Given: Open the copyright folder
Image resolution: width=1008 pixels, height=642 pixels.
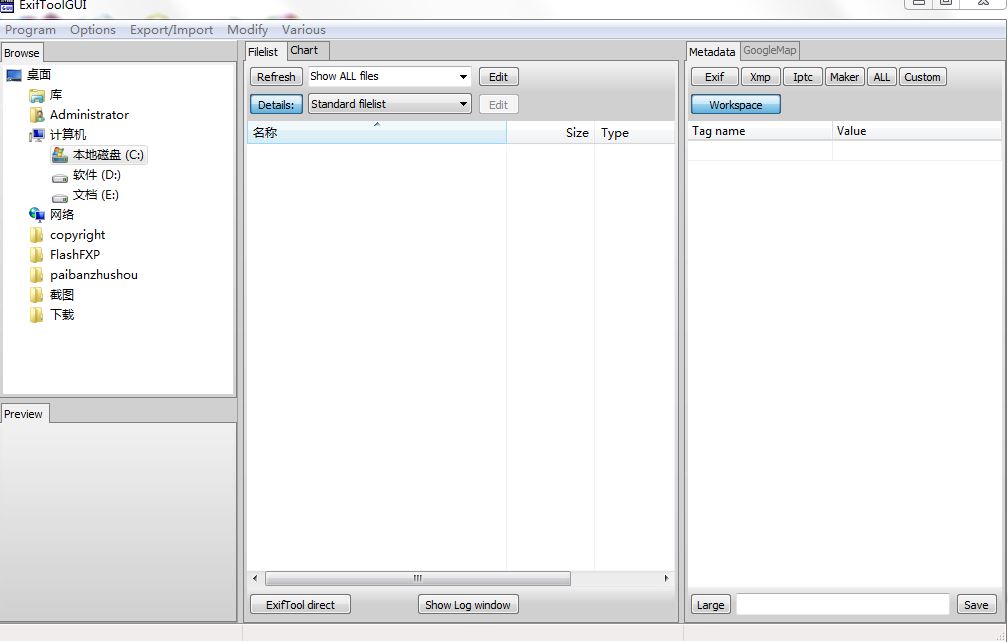Looking at the screenshot, I should (x=77, y=234).
